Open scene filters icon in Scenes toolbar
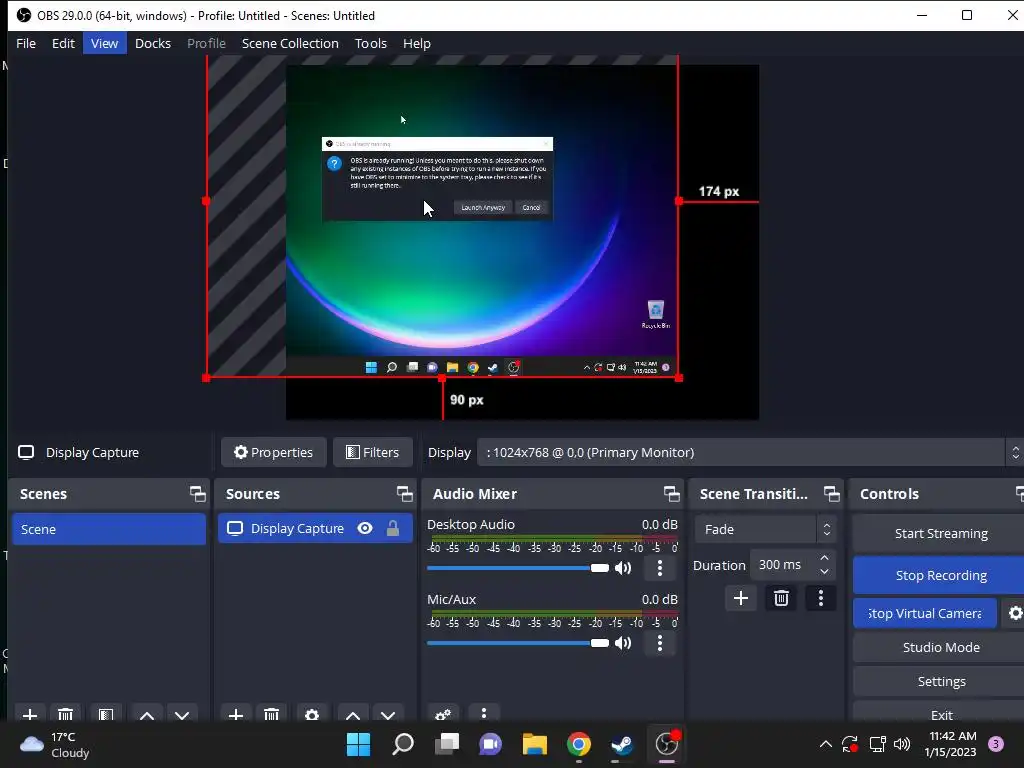This screenshot has width=1024, height=768. click(x=106, y=714)
